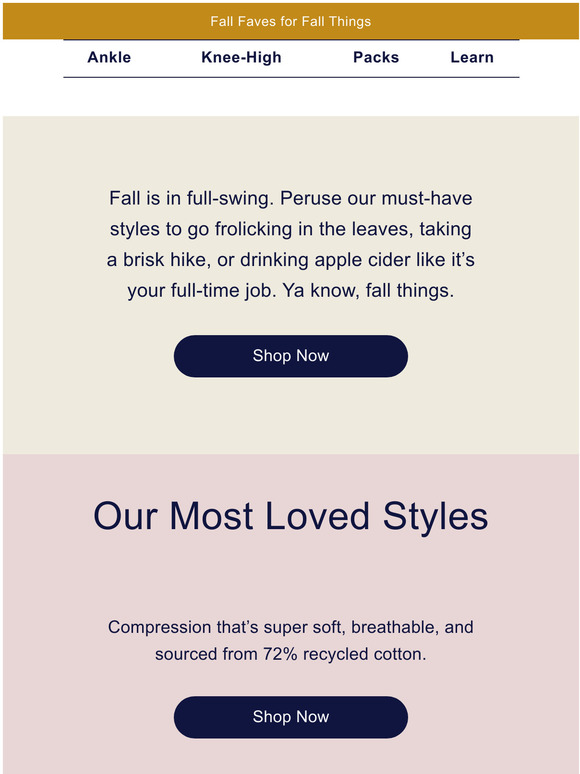The height and width of the screenshot is (774, 580).
Task: Go to the Knee-High socks section
Action: click(x=241, y=58)
